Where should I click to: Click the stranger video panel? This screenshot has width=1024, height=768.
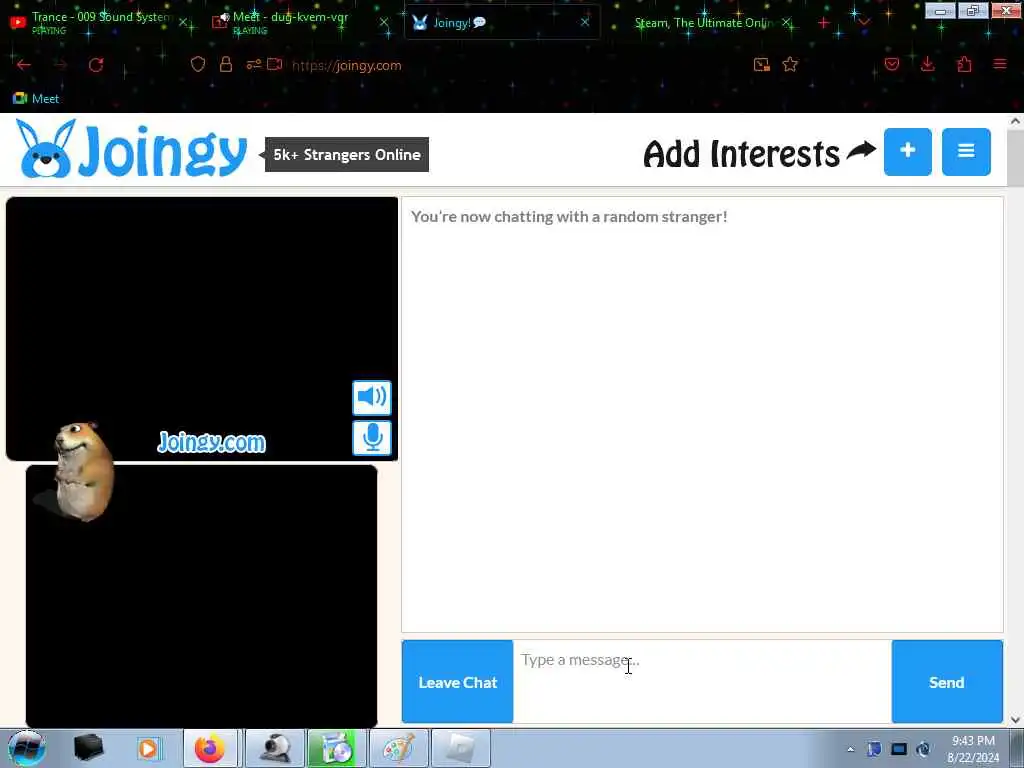click(x=202, y=328)
